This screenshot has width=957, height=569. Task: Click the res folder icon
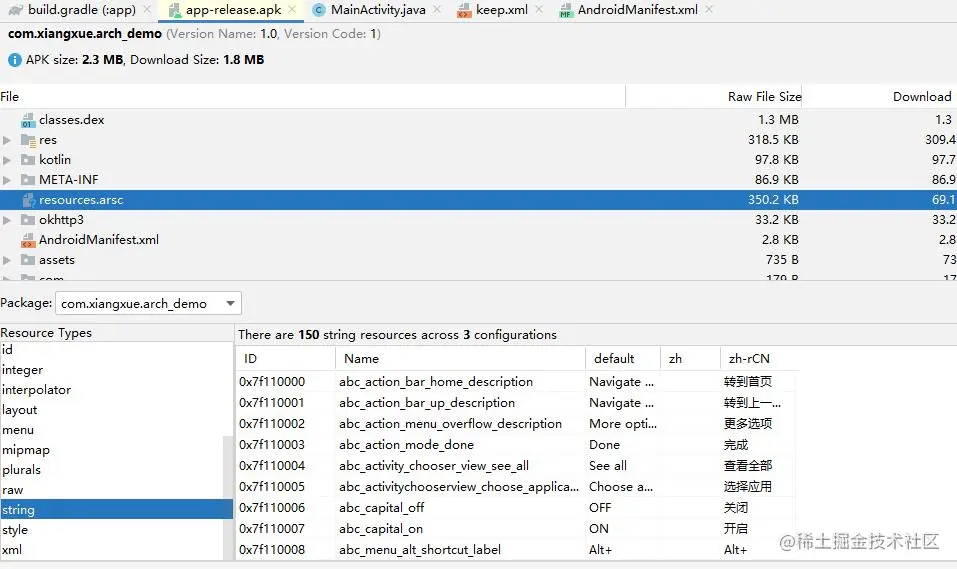(28, 140)
